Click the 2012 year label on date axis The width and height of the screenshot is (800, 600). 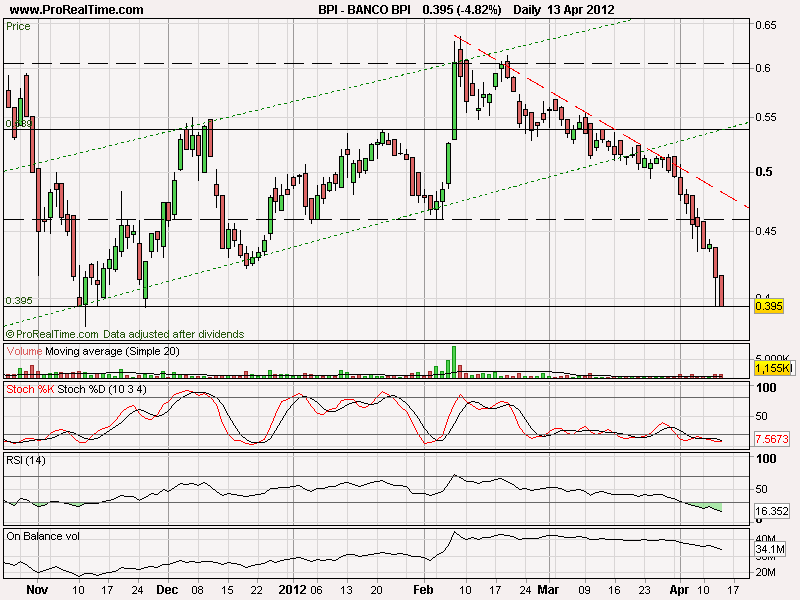[x=293, y=590]
